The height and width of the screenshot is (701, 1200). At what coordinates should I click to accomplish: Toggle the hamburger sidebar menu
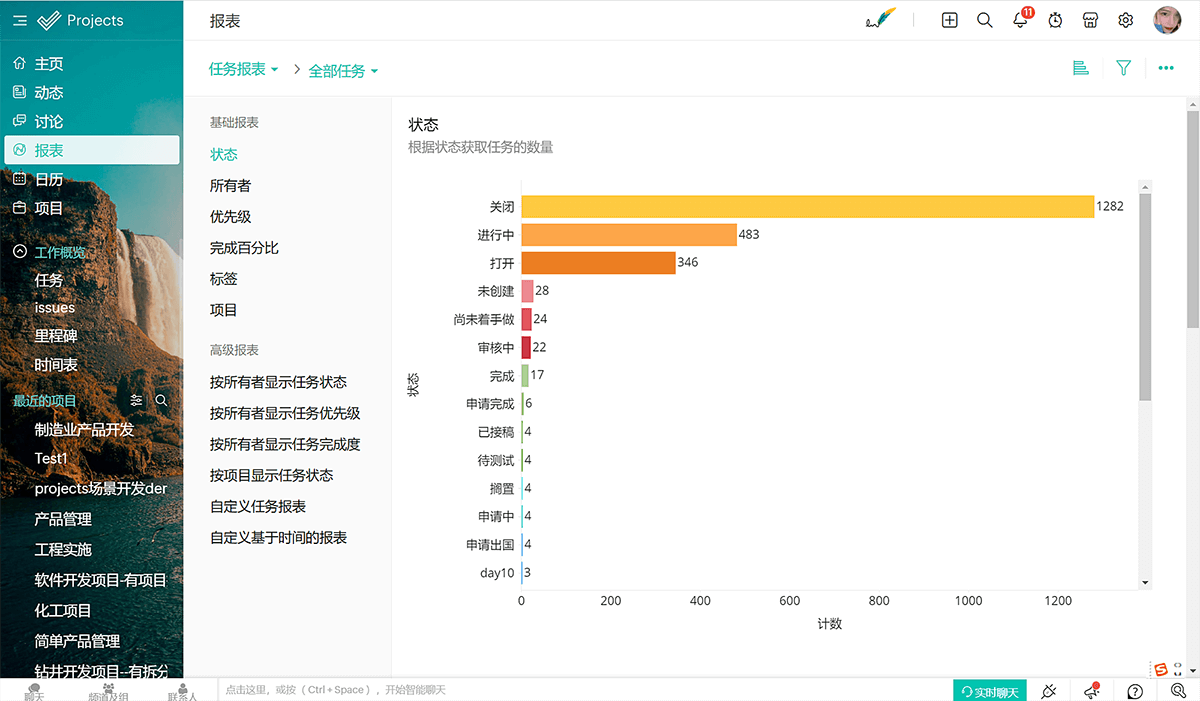pos(20,20)
